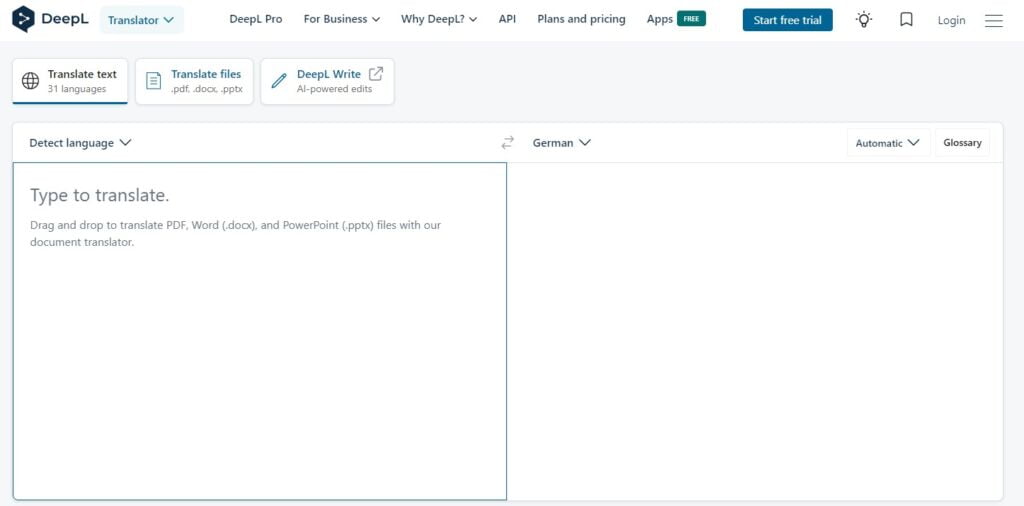The image size is (1024, 506).
Task: Click the DeepL logo icon
Action: tap(23, 19)
